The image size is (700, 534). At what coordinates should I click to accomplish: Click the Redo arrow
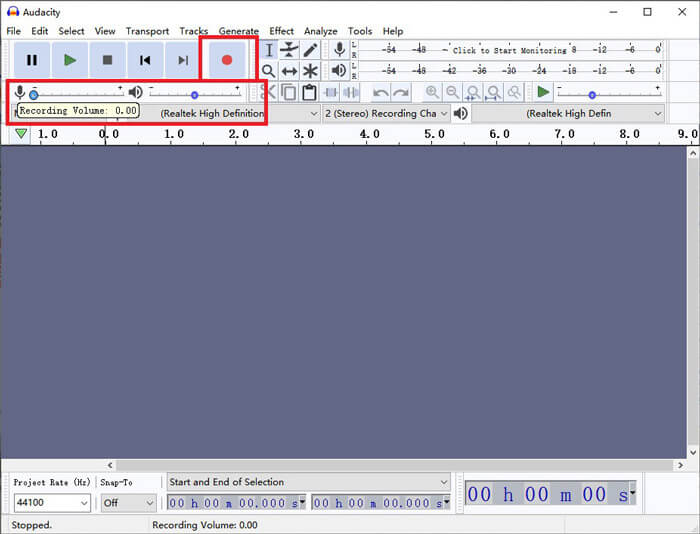click(401, 92)
